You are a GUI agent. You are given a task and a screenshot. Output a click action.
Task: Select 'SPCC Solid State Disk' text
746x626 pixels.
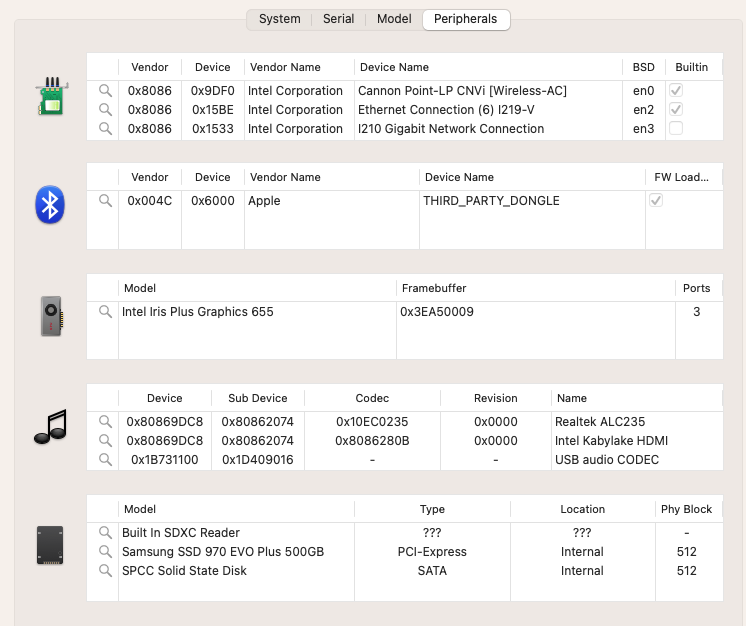(x=184, y=570)
